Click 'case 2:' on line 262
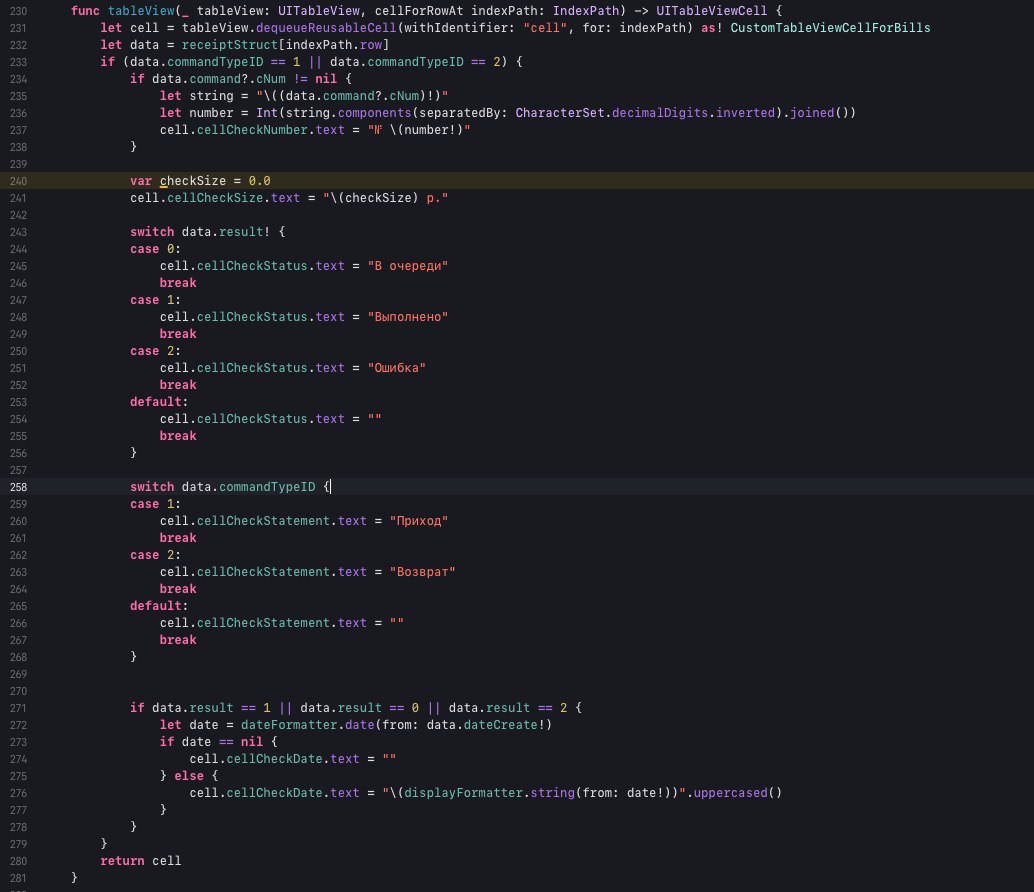 [155, 555]
